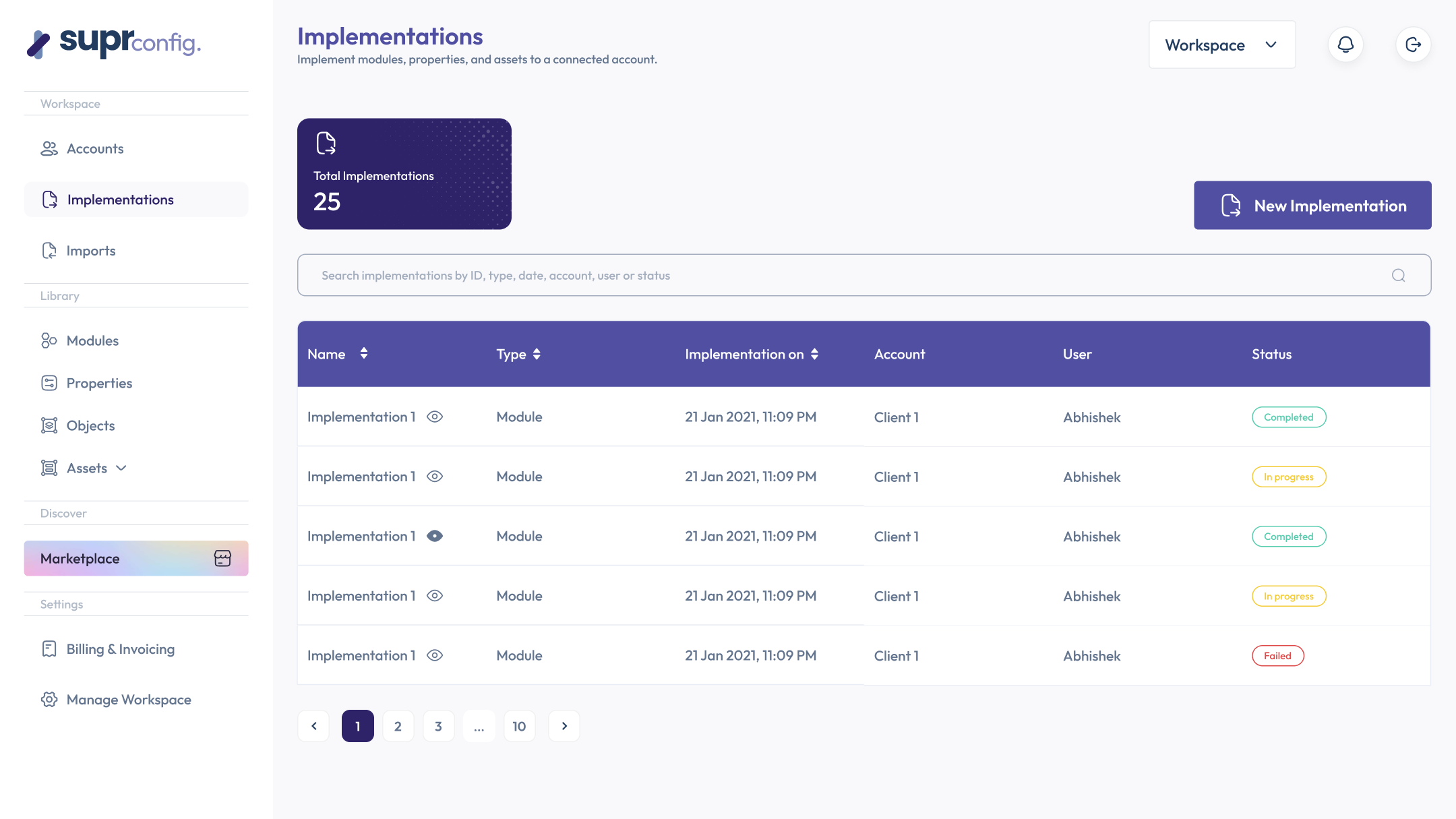Click the Manage Workspace gear icon
This screenshot has width=1456, height=819.
point(49,699)
